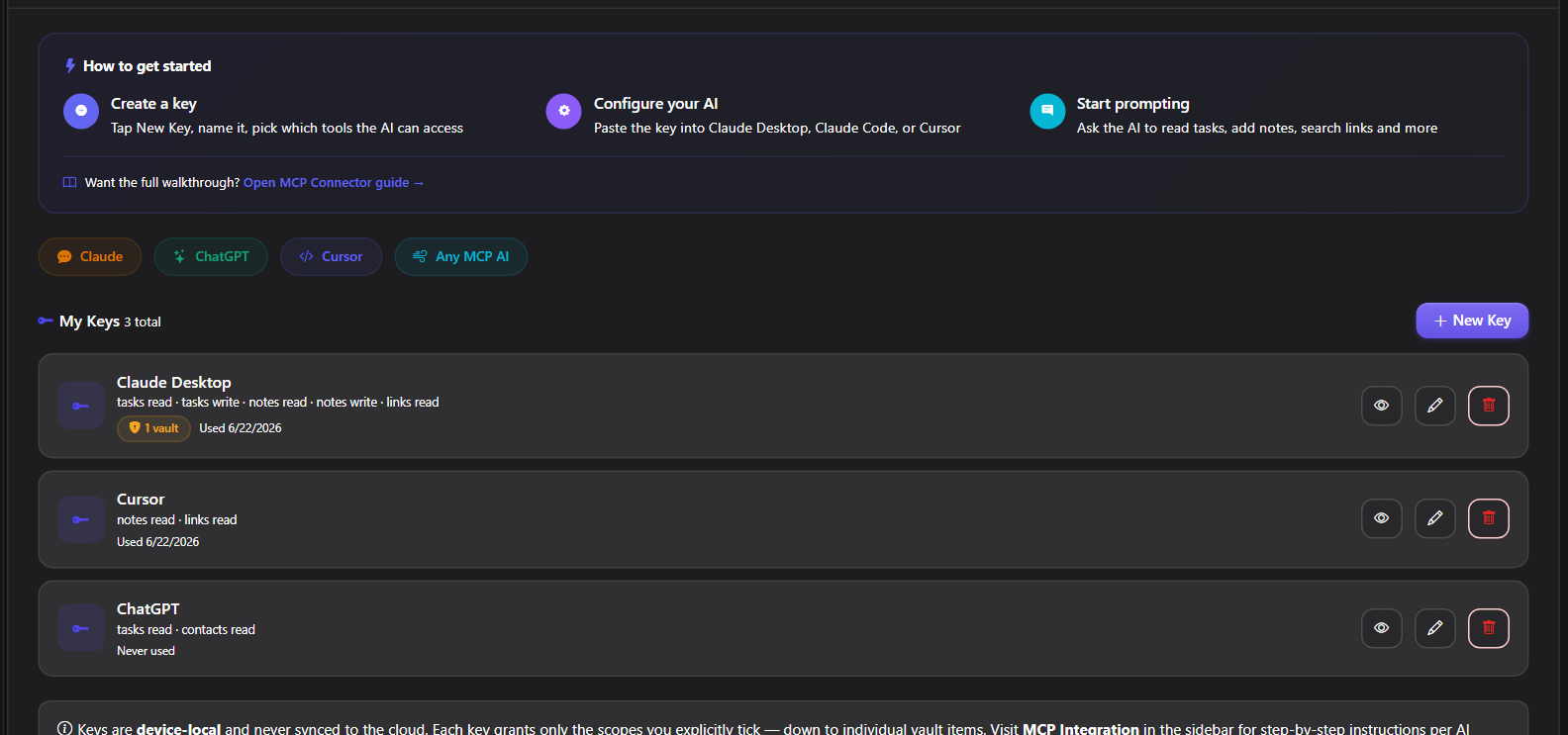Viewport: 1568px width, 735px height.
Task: Edit the Cursor key with pencil icon
Action: click(x=1434, y=518)
